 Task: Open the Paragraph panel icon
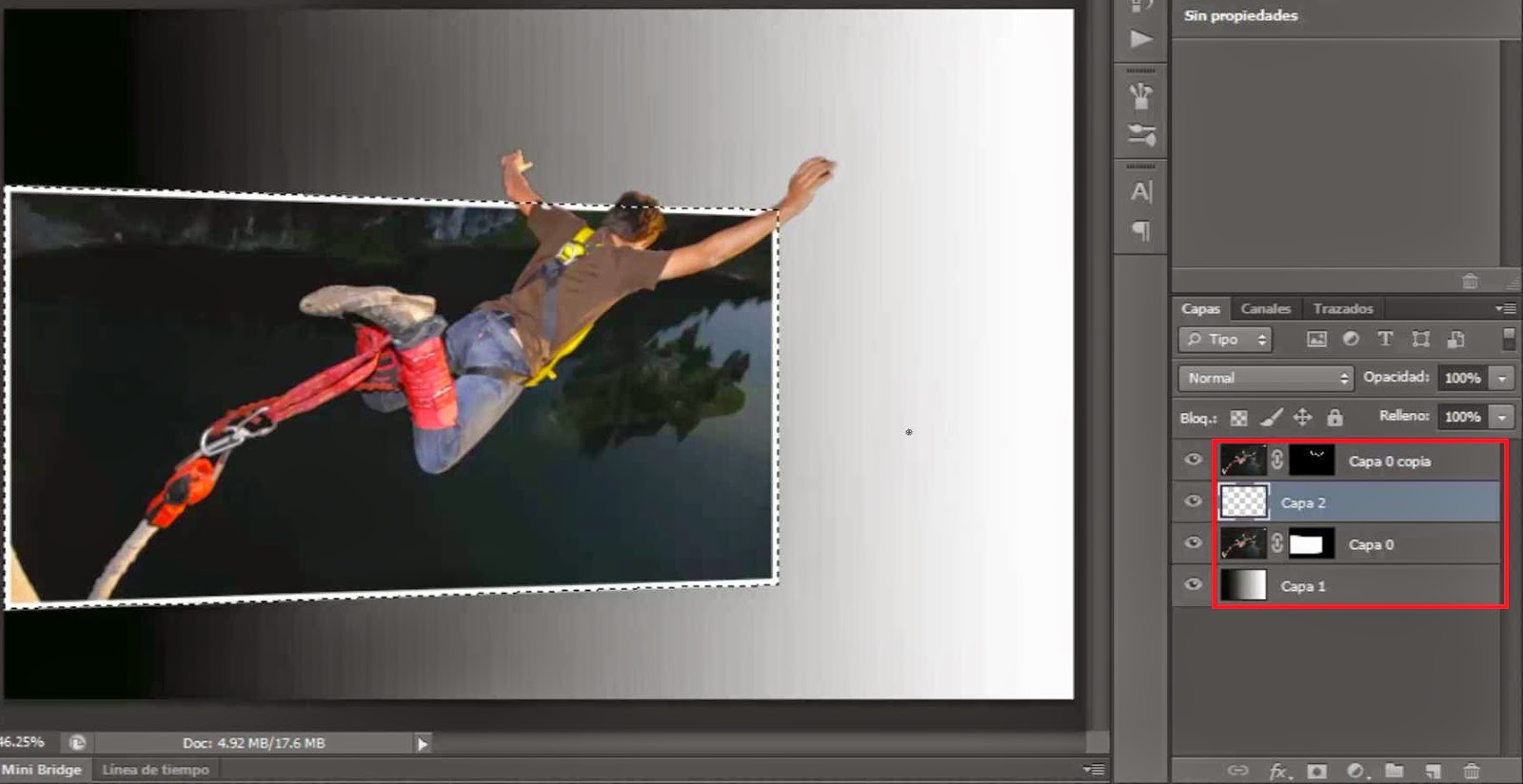point(1140,230)
